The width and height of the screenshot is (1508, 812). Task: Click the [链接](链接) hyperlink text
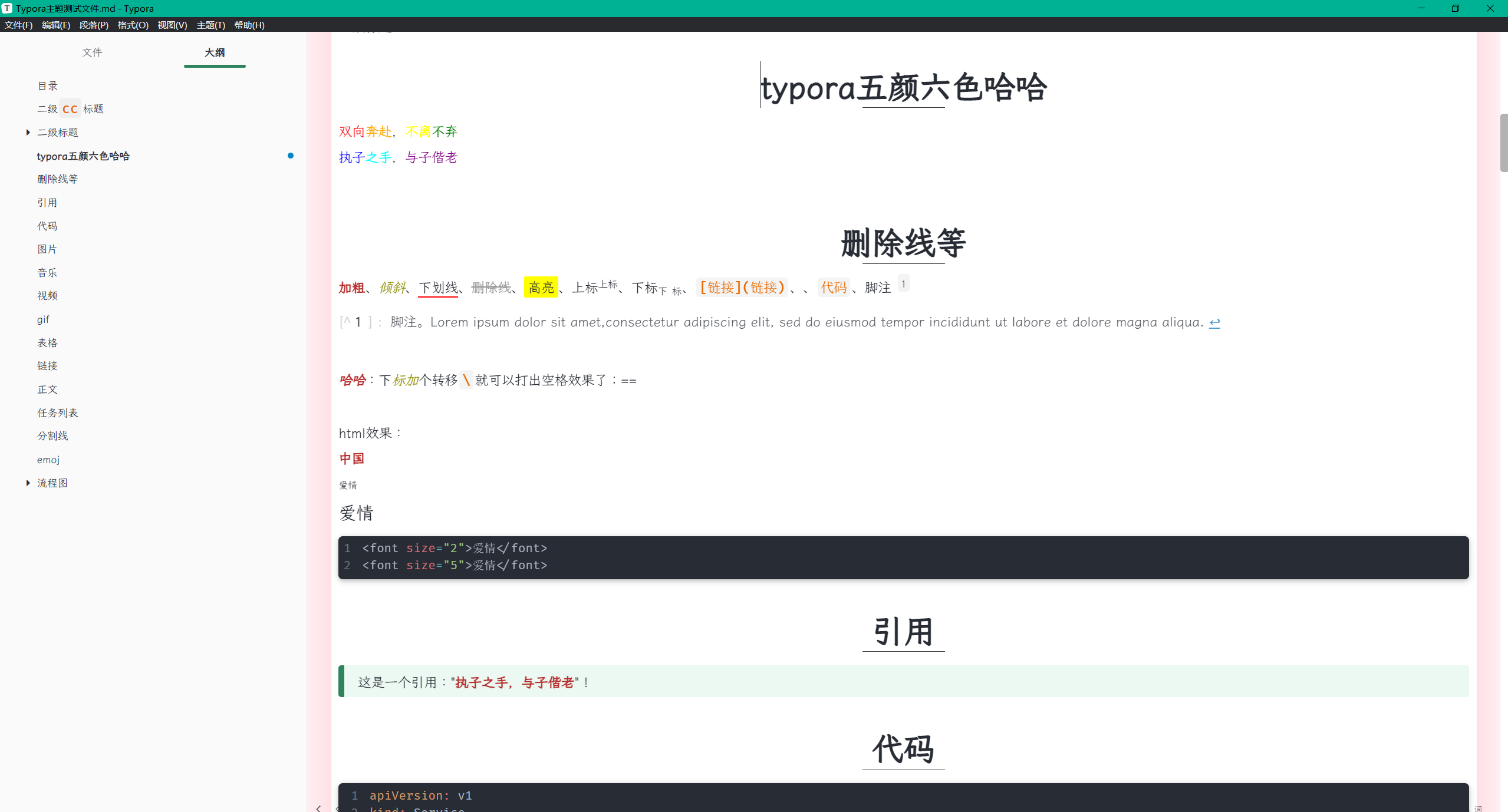(742, 288)
